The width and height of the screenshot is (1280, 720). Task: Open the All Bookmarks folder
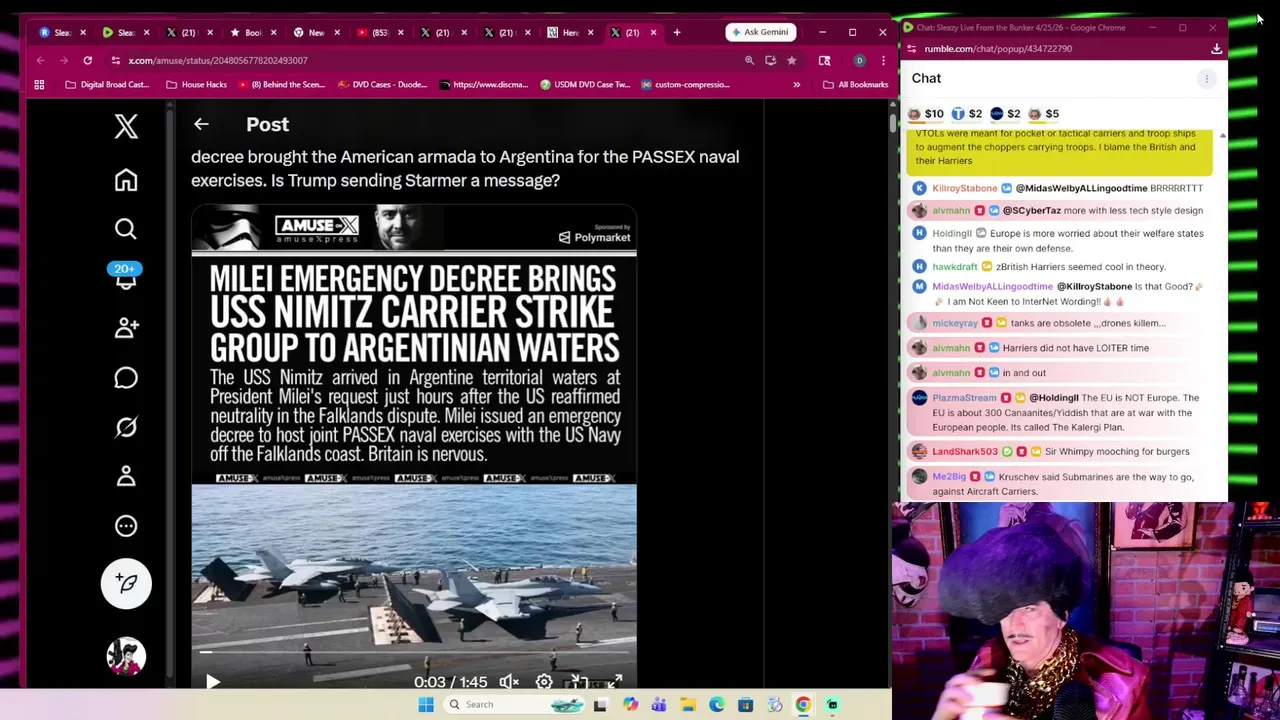855,85
